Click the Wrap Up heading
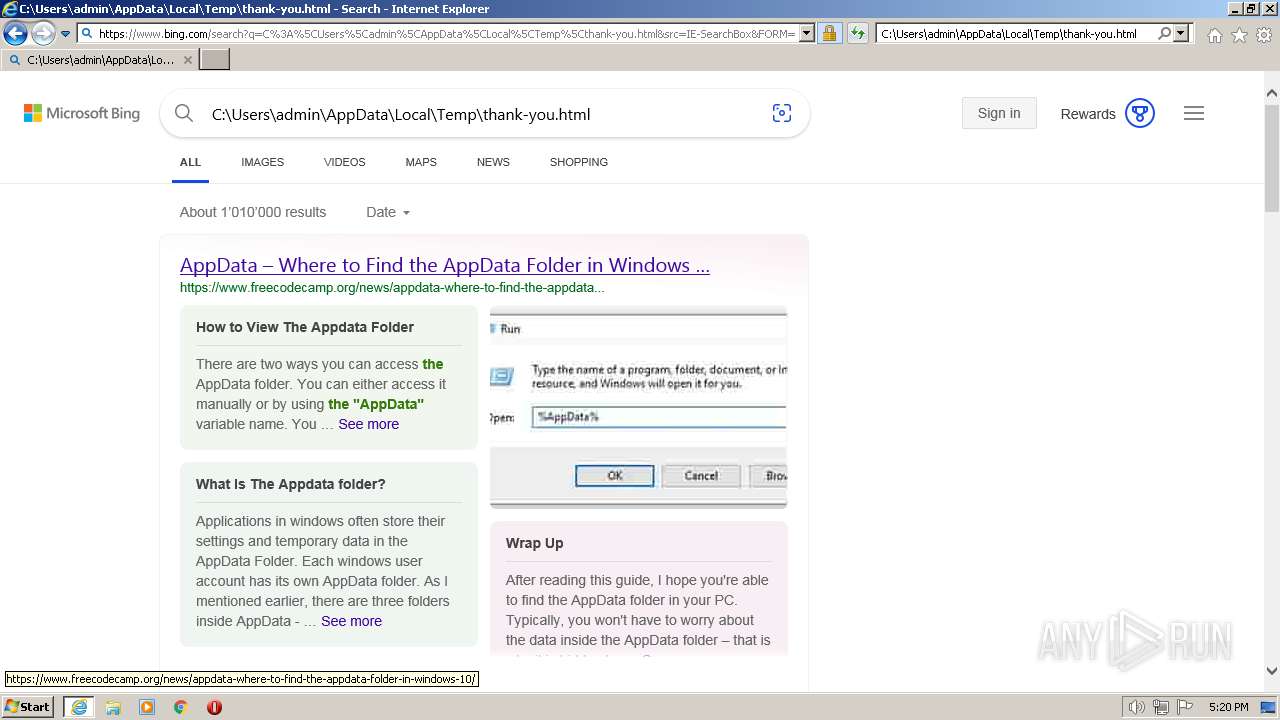 pyautogui.click(x=534, y=543)
